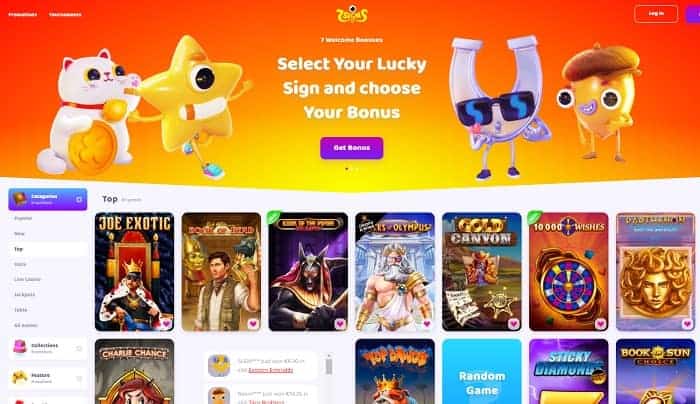Screen dimensions: 700x404
Task: Favorite the Joe Exotic game with heart icon
Action: click(x=167, y=324)
